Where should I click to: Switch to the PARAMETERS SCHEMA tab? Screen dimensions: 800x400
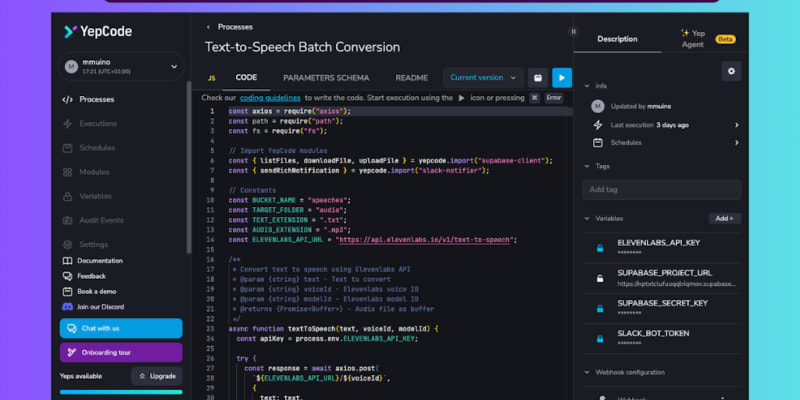[x=326, y=77]
